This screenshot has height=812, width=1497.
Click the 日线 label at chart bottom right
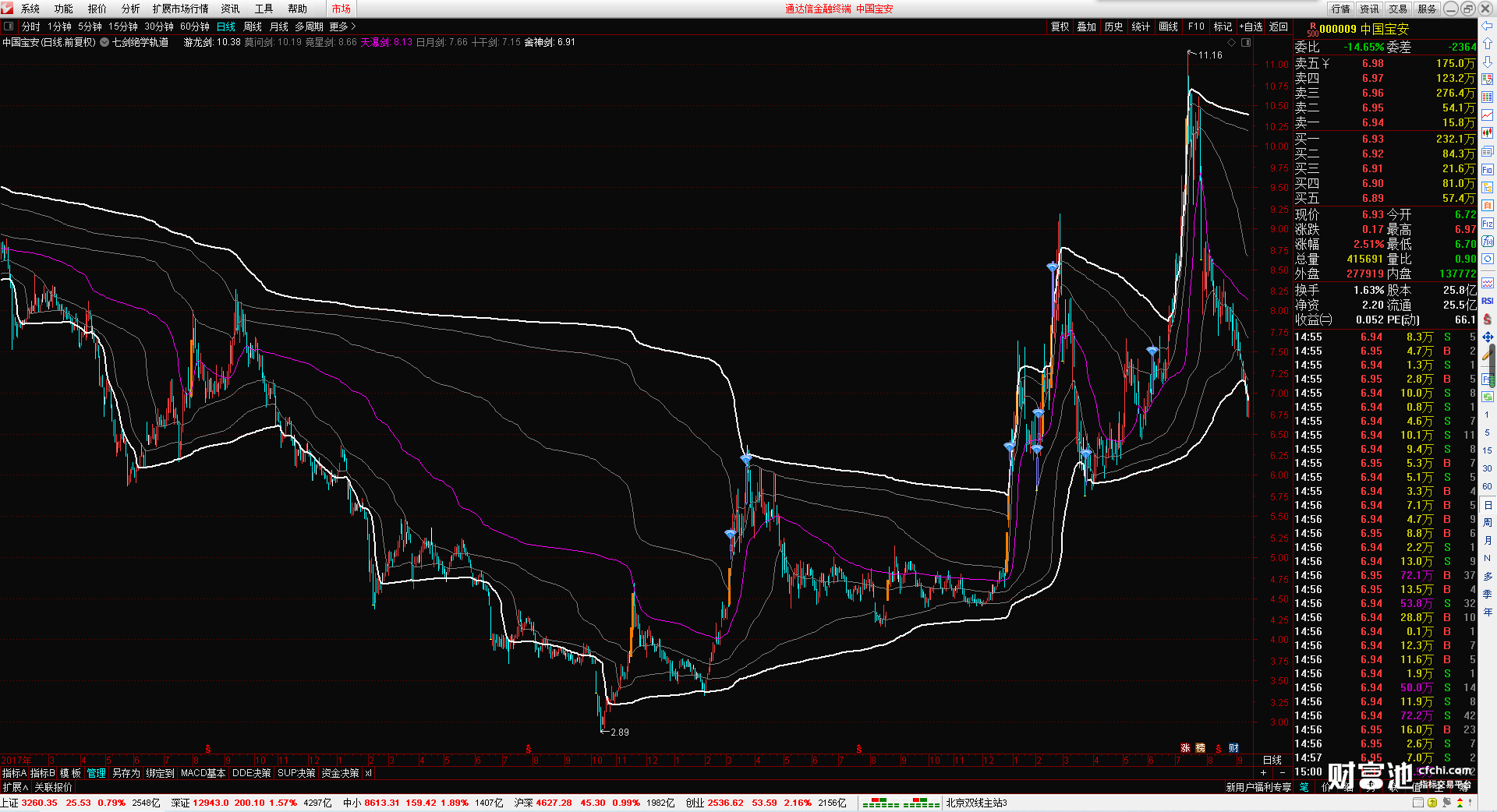pyautogui.click(x=1272, y=760)
